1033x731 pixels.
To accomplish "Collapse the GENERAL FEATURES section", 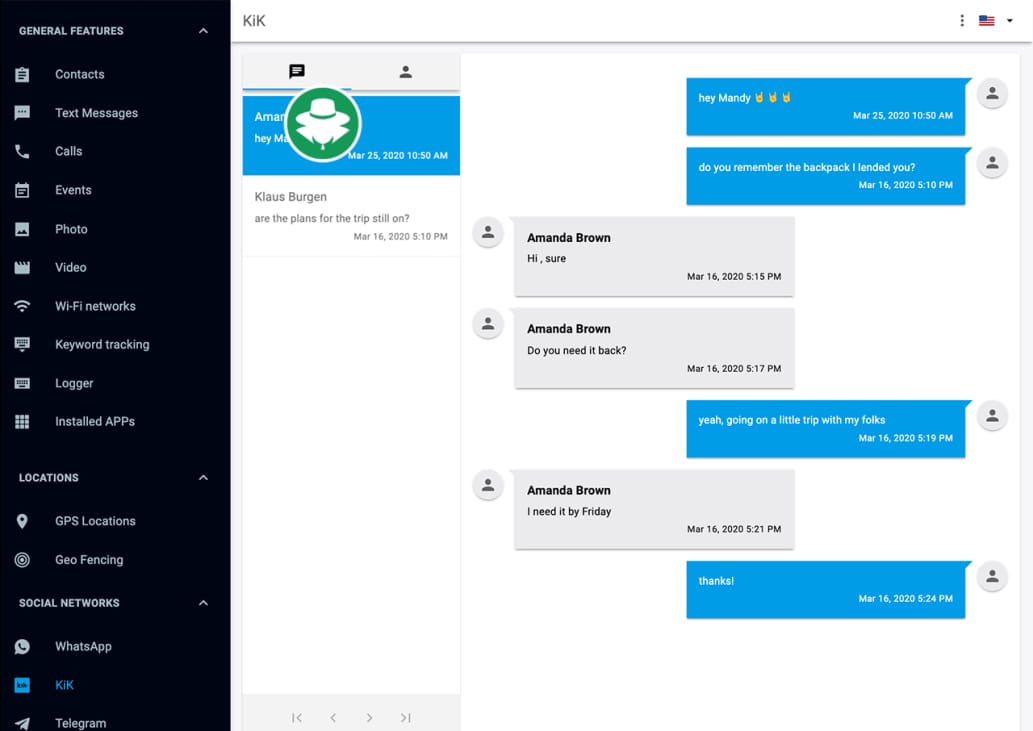I will (203, 30).
